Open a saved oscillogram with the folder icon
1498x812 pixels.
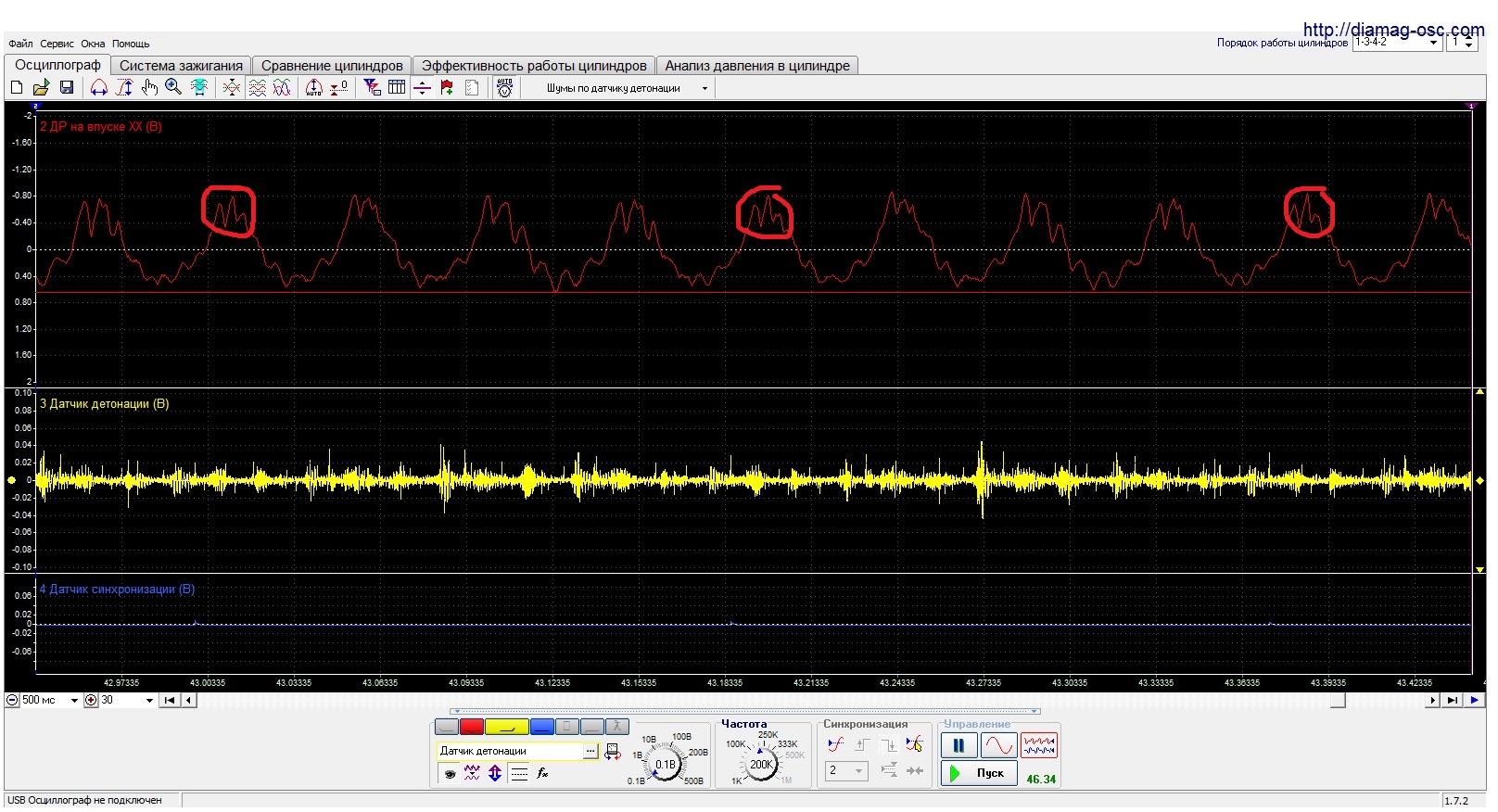(x=41, y=87)
